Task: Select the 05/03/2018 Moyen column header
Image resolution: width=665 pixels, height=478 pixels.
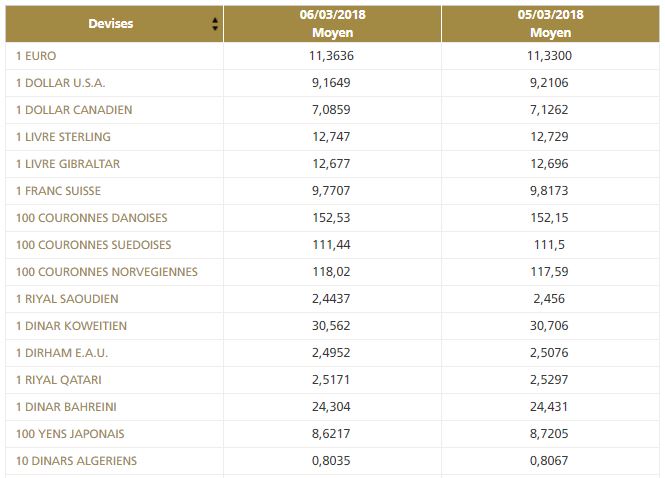Action: tap(551, 24)
